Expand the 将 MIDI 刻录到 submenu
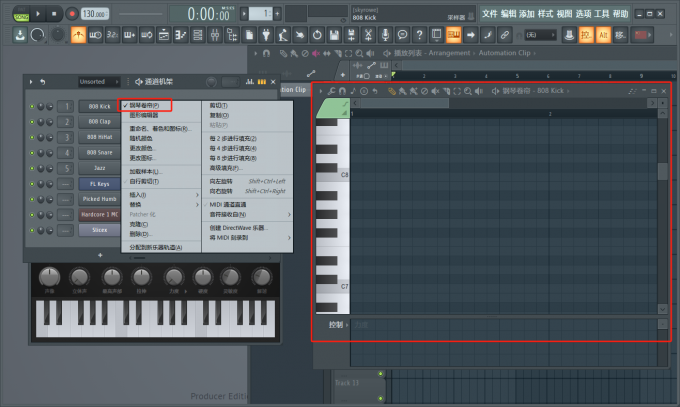Viewport: 680px width, 407px height. pyautogui.click(x=248, y=238)
